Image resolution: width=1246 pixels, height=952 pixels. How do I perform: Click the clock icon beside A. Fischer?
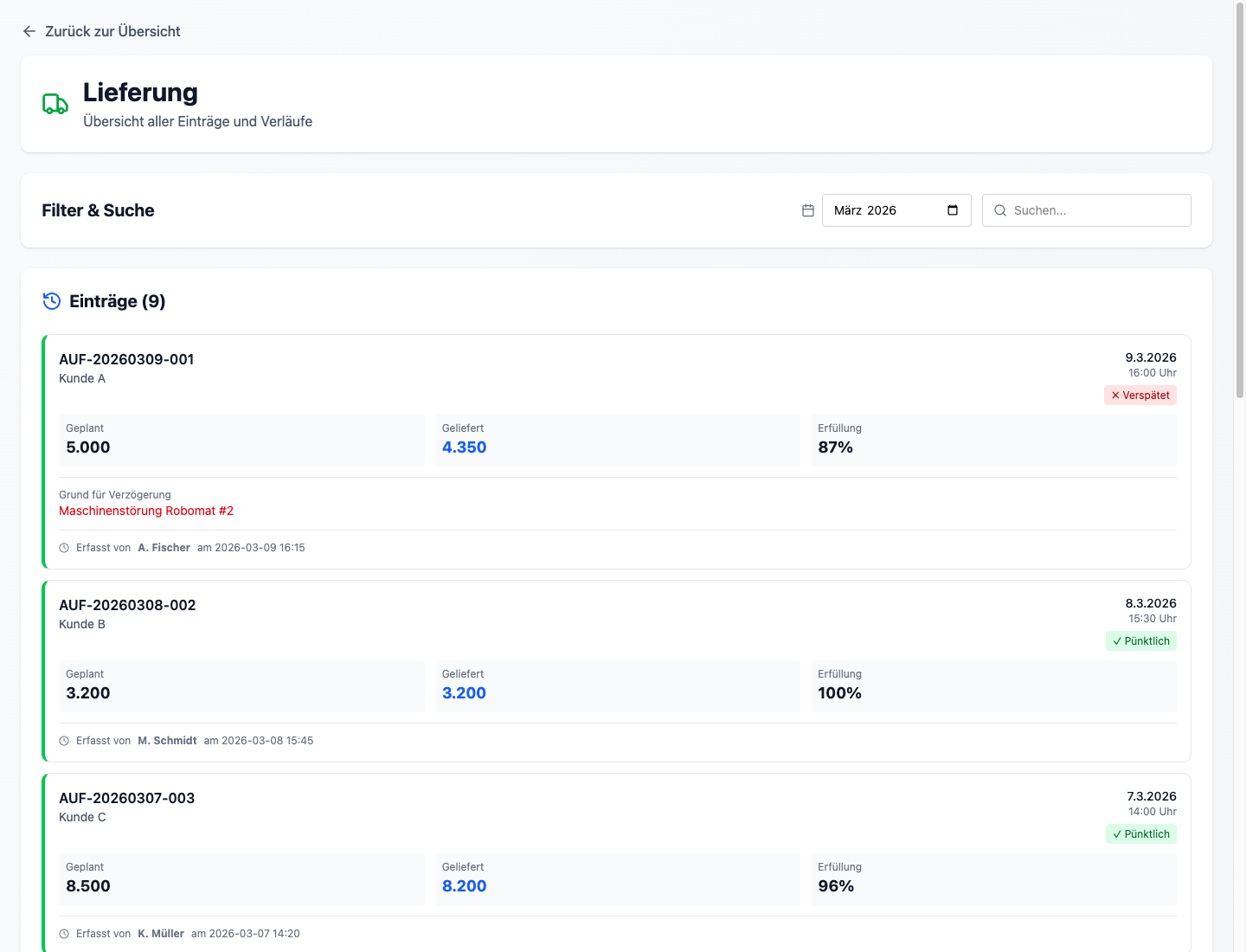[x=64, y=548]
